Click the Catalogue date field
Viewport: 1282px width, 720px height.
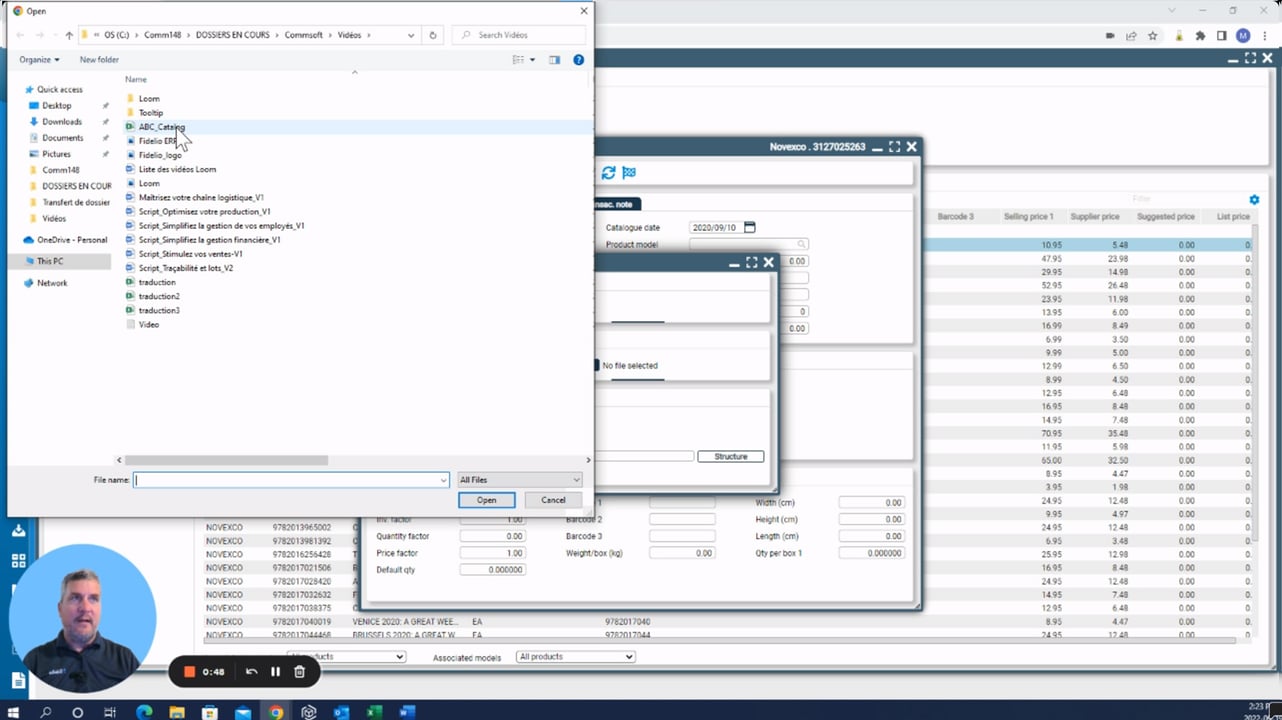click(x=716, y=227)
